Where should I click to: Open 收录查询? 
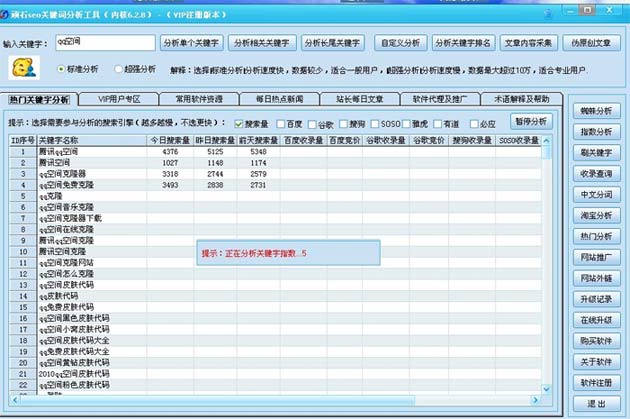596,174
